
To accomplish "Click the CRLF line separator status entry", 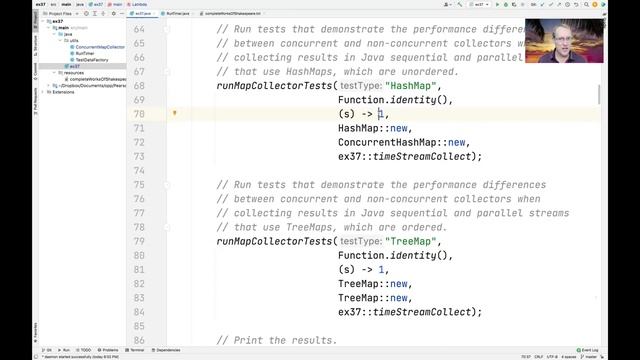I will click(538, 357).
